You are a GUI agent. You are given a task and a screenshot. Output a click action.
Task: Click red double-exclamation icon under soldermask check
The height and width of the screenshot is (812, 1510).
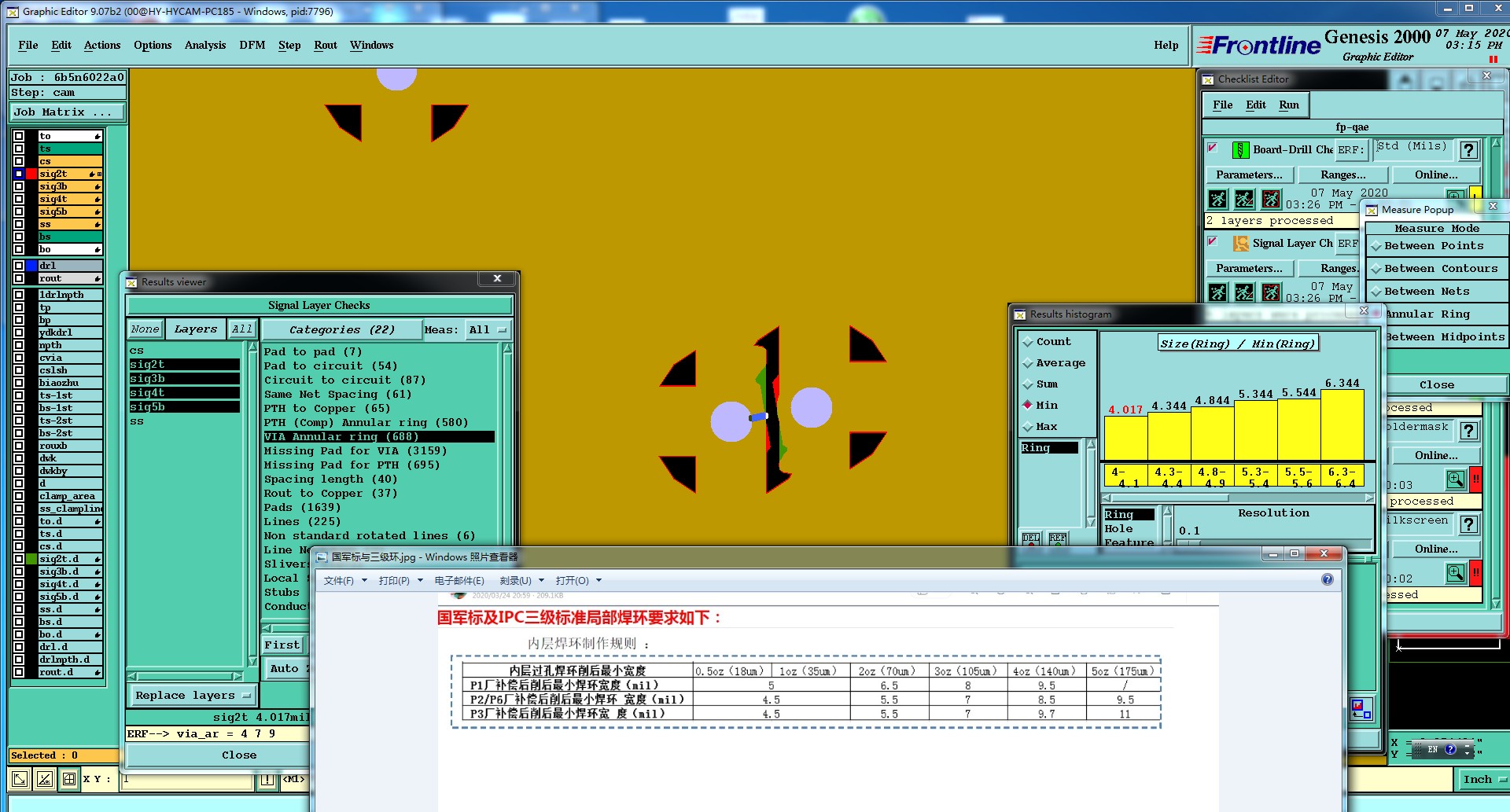click(1476, 479)
